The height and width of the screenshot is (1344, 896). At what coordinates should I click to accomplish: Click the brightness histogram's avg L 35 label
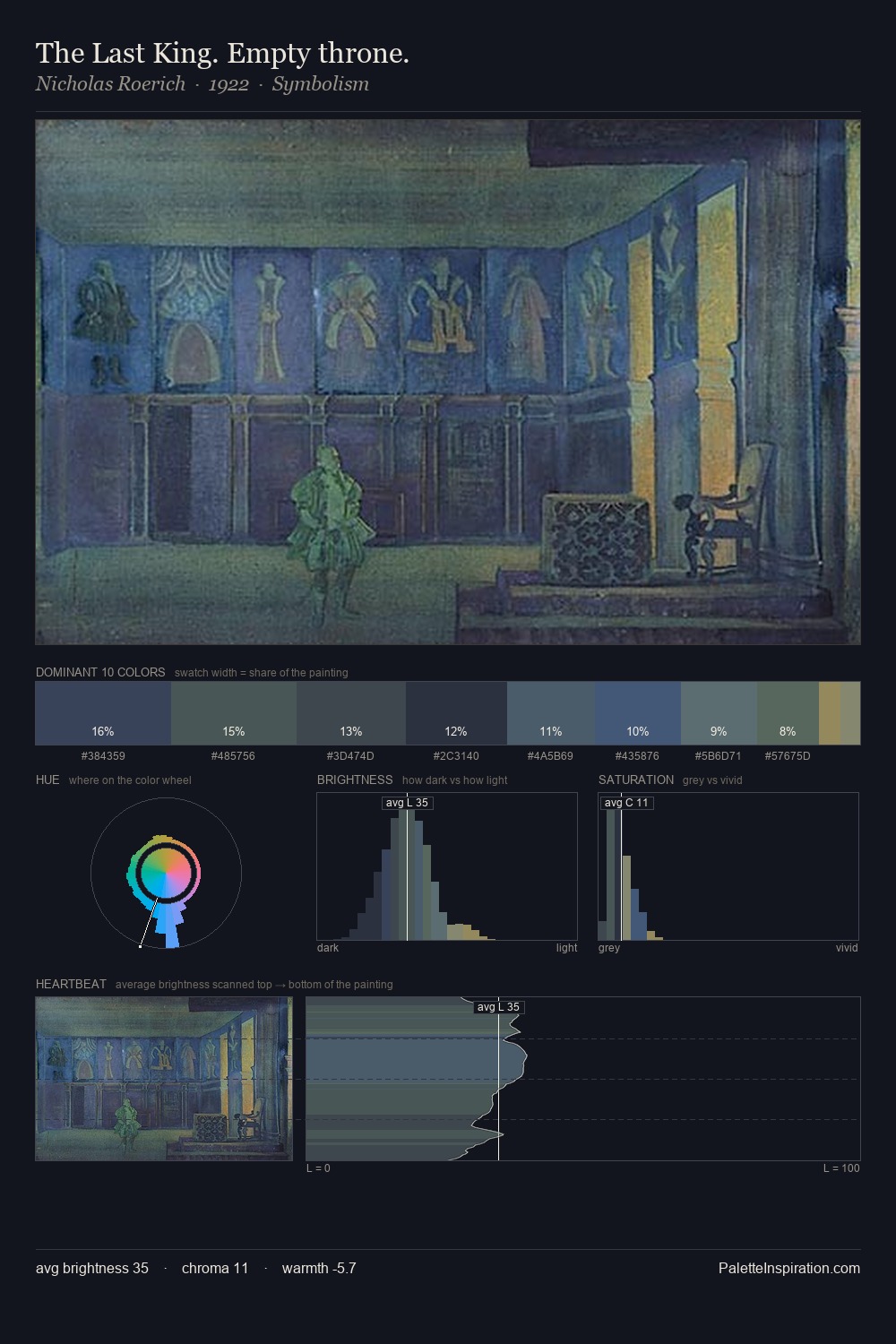[407, 803]
